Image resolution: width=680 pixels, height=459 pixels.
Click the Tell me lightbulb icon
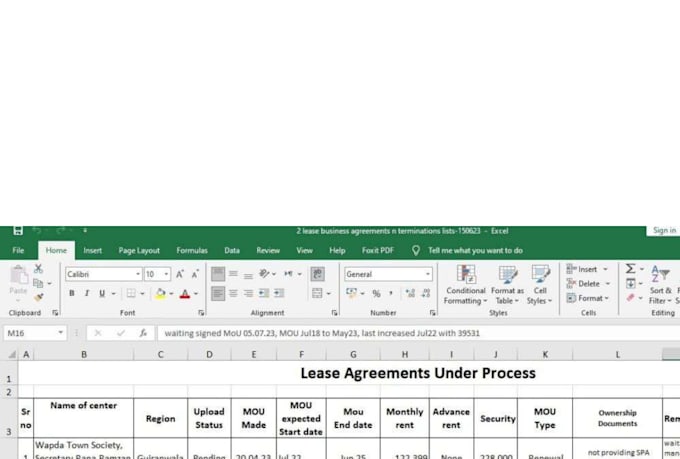[x=415, y=250]
